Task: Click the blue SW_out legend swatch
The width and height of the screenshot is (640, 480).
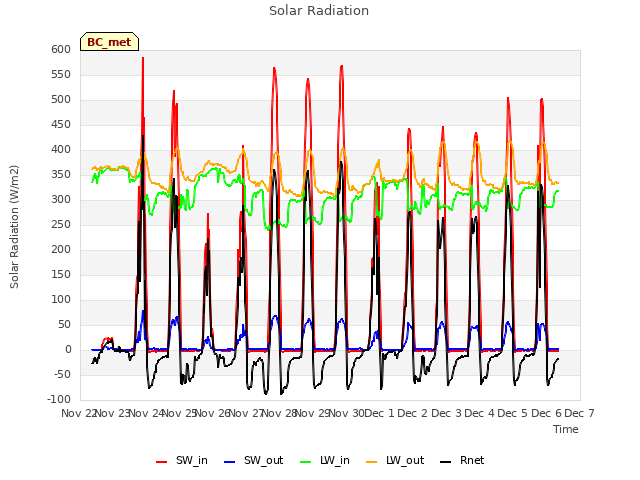Action: (x=230, y=462)
